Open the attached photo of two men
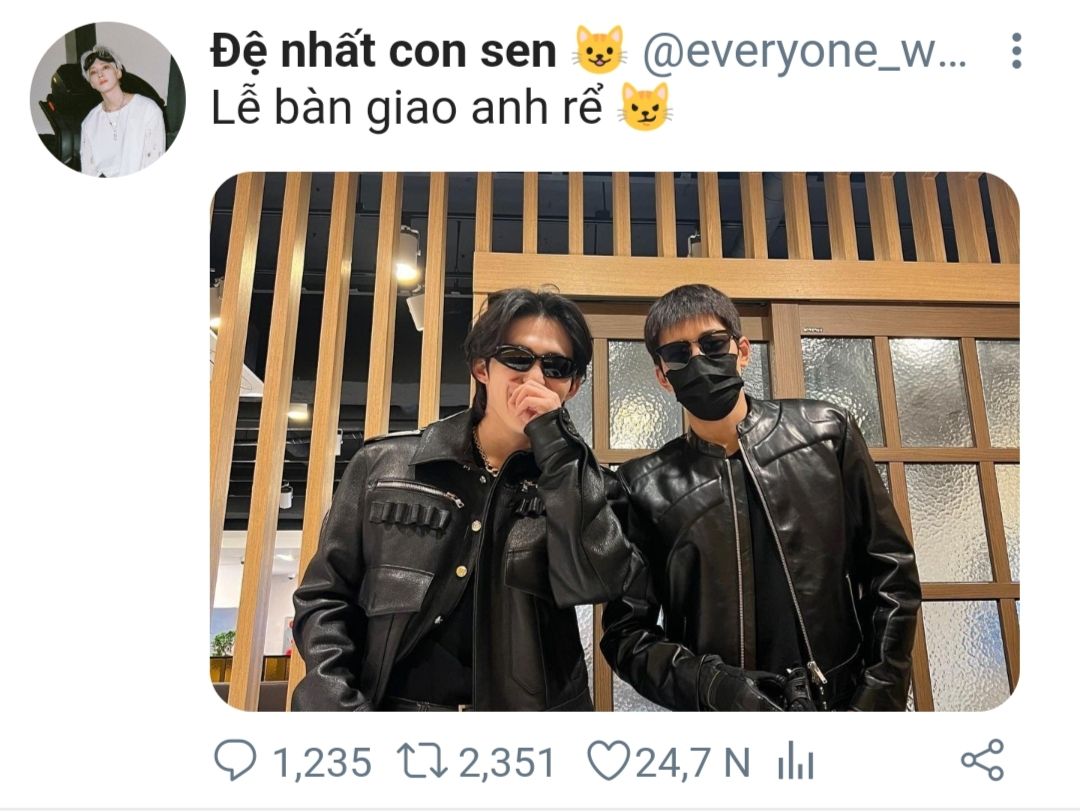 click(614, 441)
